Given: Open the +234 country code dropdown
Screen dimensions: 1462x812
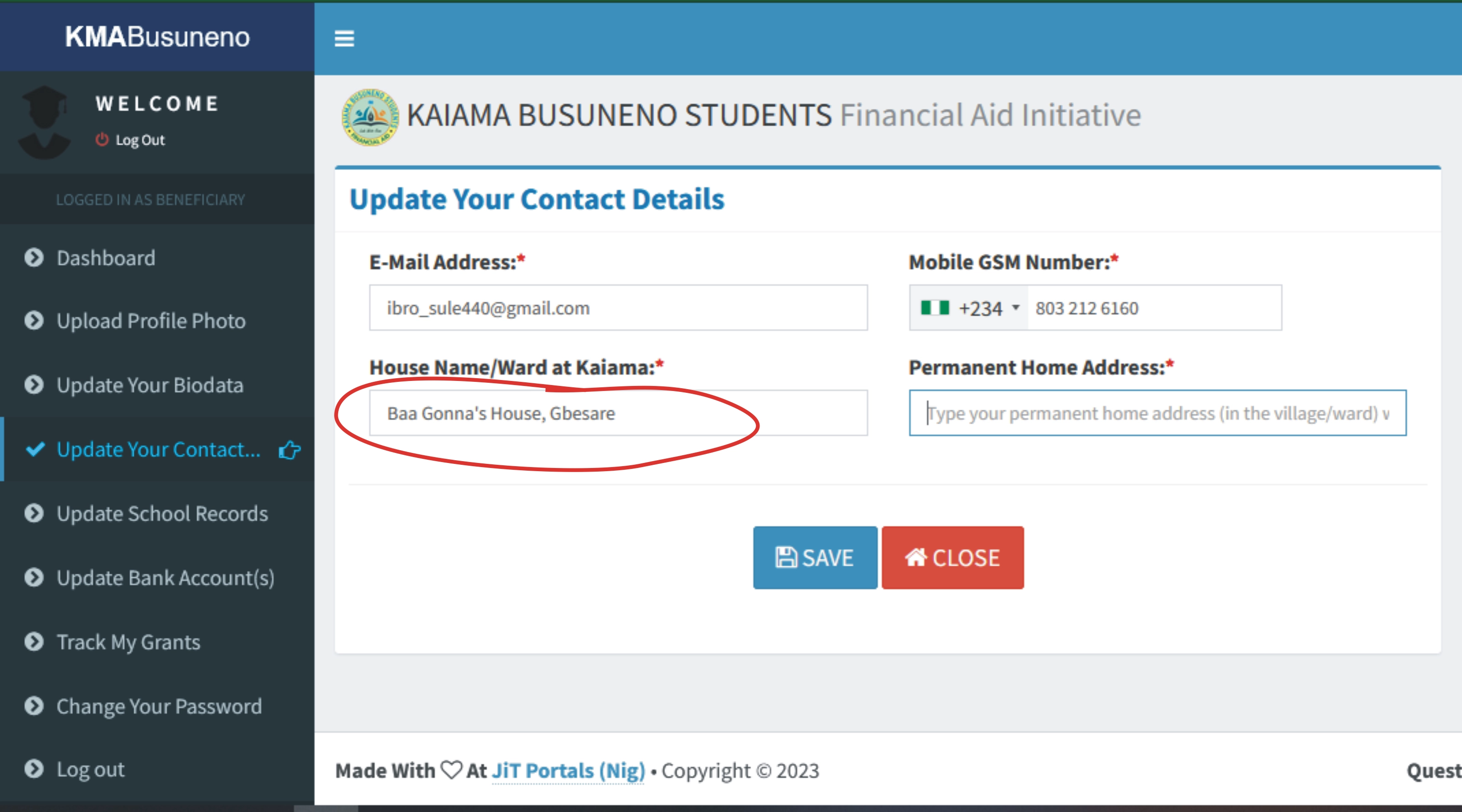Looking at the screenshot, I should [x=1015, y=308].
